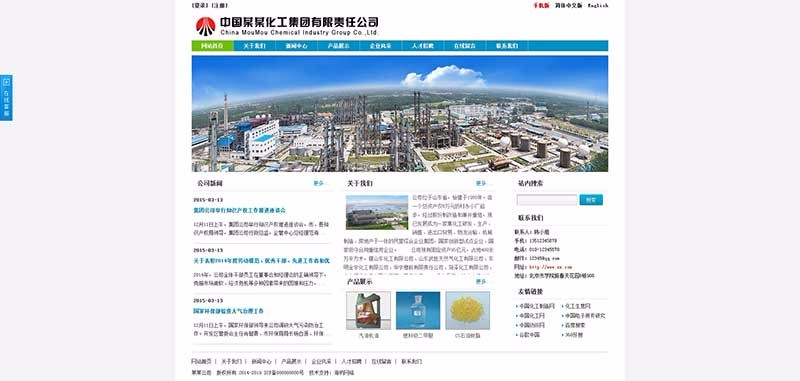Open 新闻中心 in the top navigation bar
This screenshot has width=800, height=381.
point(296,46)
